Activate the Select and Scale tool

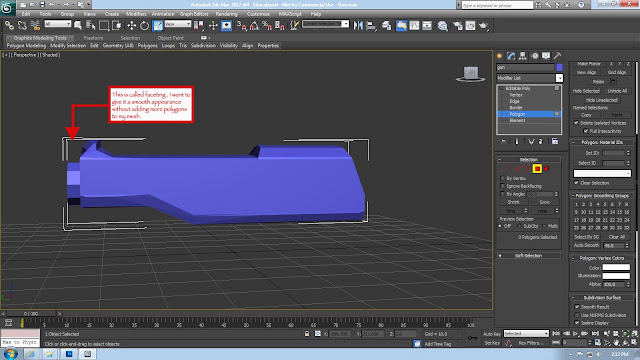pos(158,26)
